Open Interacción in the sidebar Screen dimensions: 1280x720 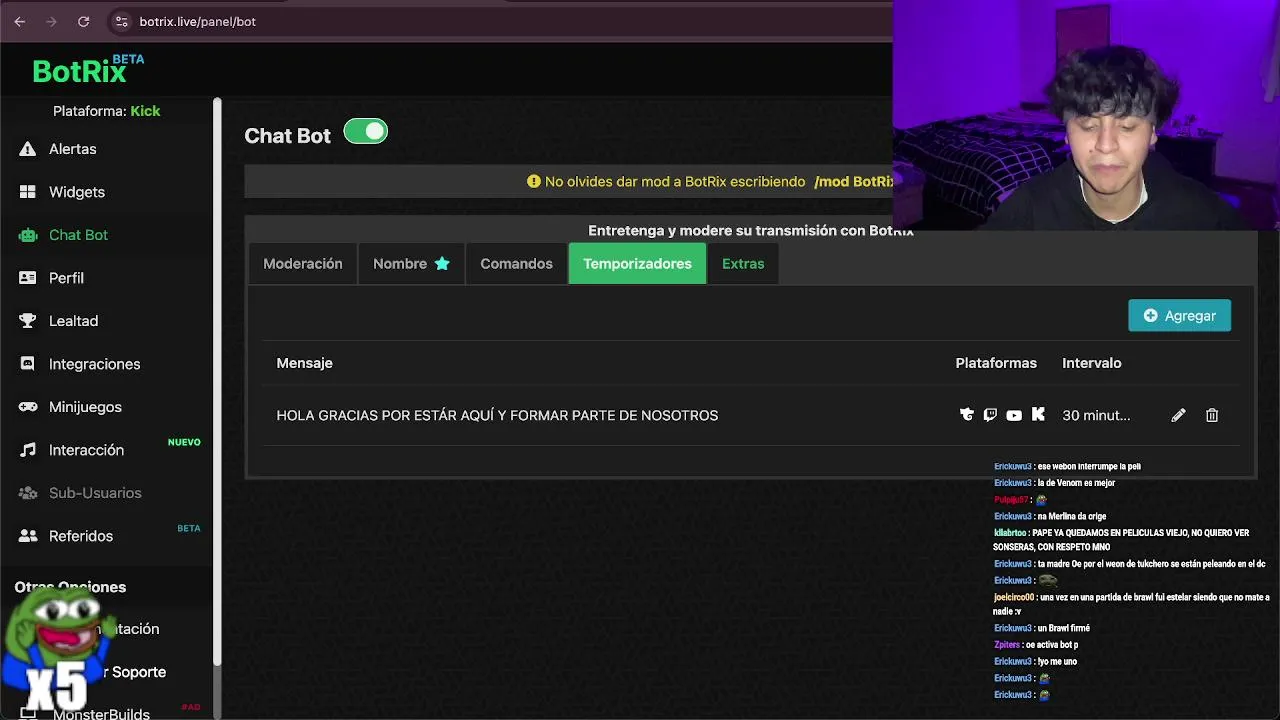pos(86,450)
